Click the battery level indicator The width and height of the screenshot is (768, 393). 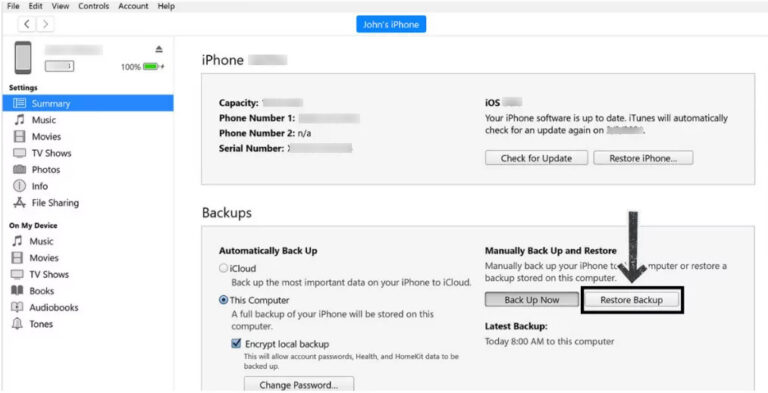click(151, 67)
